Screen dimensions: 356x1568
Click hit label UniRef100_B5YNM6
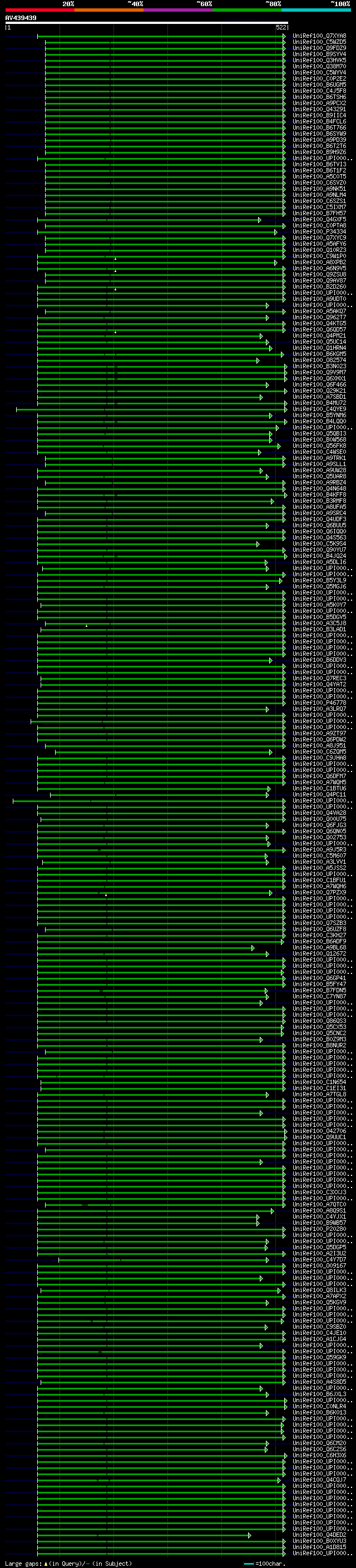coord(319,415)
